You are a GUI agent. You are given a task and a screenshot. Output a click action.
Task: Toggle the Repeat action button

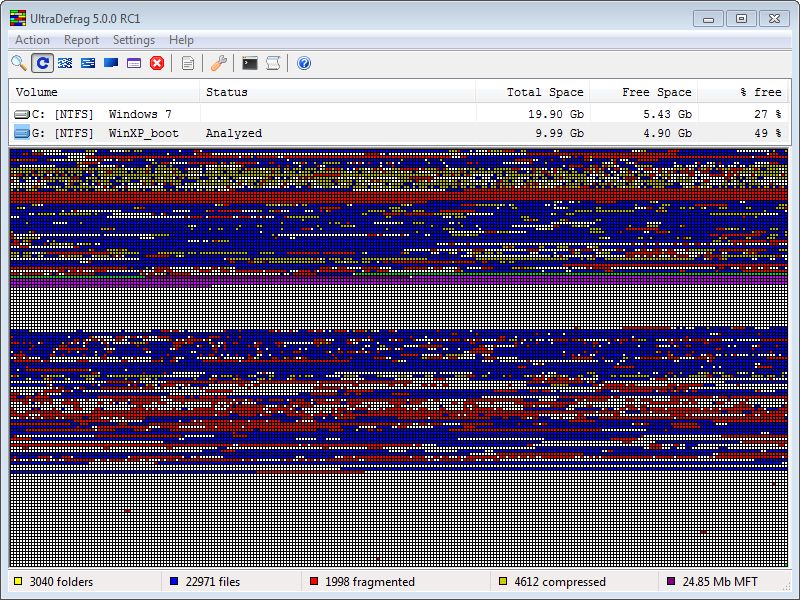[41, 63]
